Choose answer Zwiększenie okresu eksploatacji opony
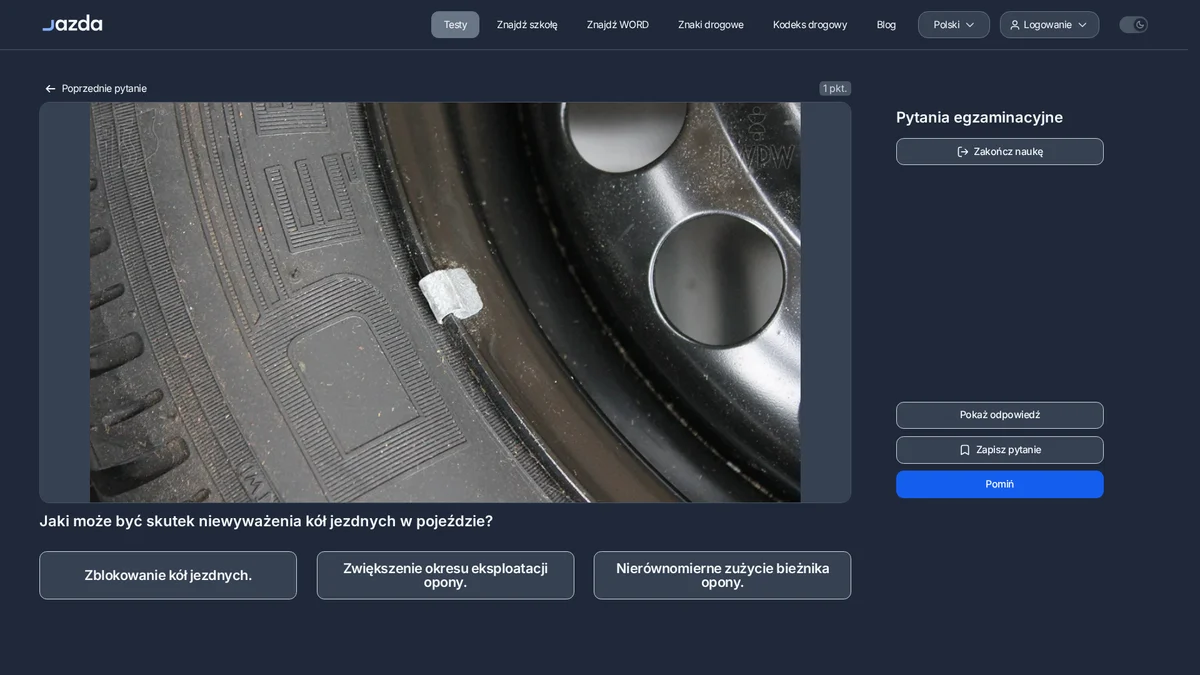 coord(445,575)
